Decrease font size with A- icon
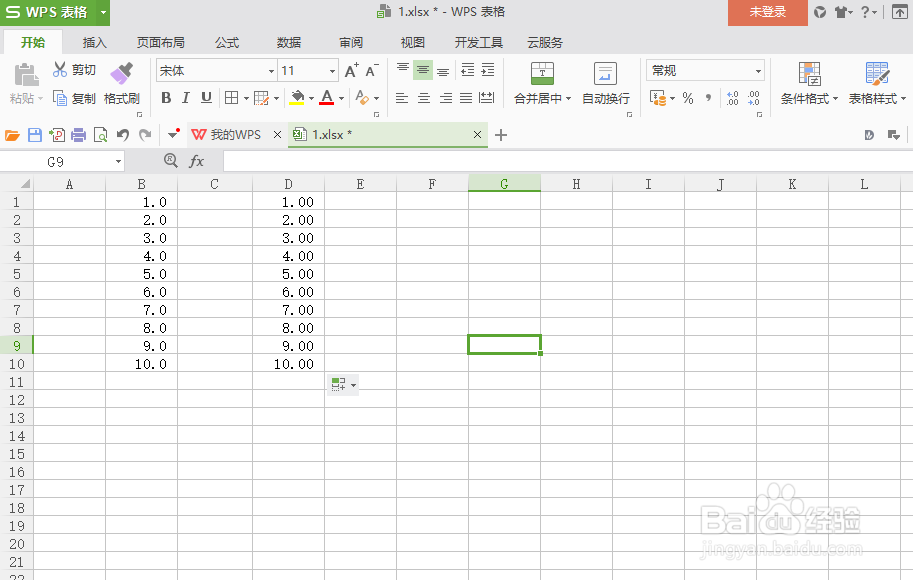The width and height of the screenshot is (913, 580). point(372,70)
